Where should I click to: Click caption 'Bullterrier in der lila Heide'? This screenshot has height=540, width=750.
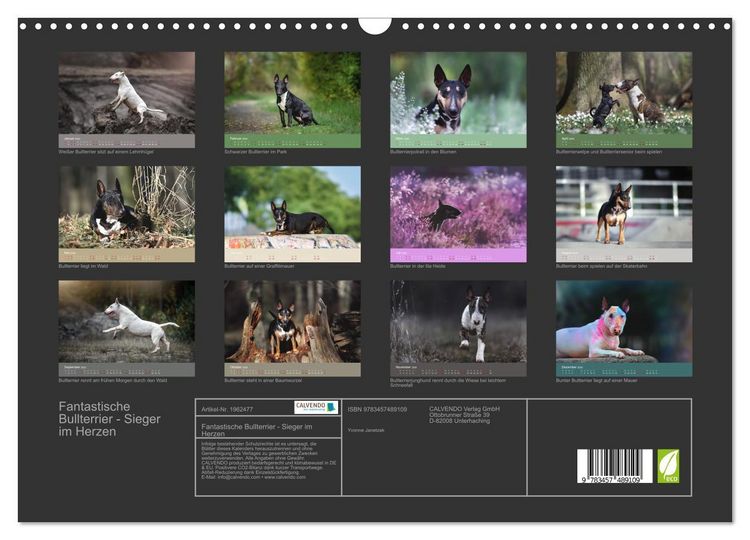(x=418, y=266)
